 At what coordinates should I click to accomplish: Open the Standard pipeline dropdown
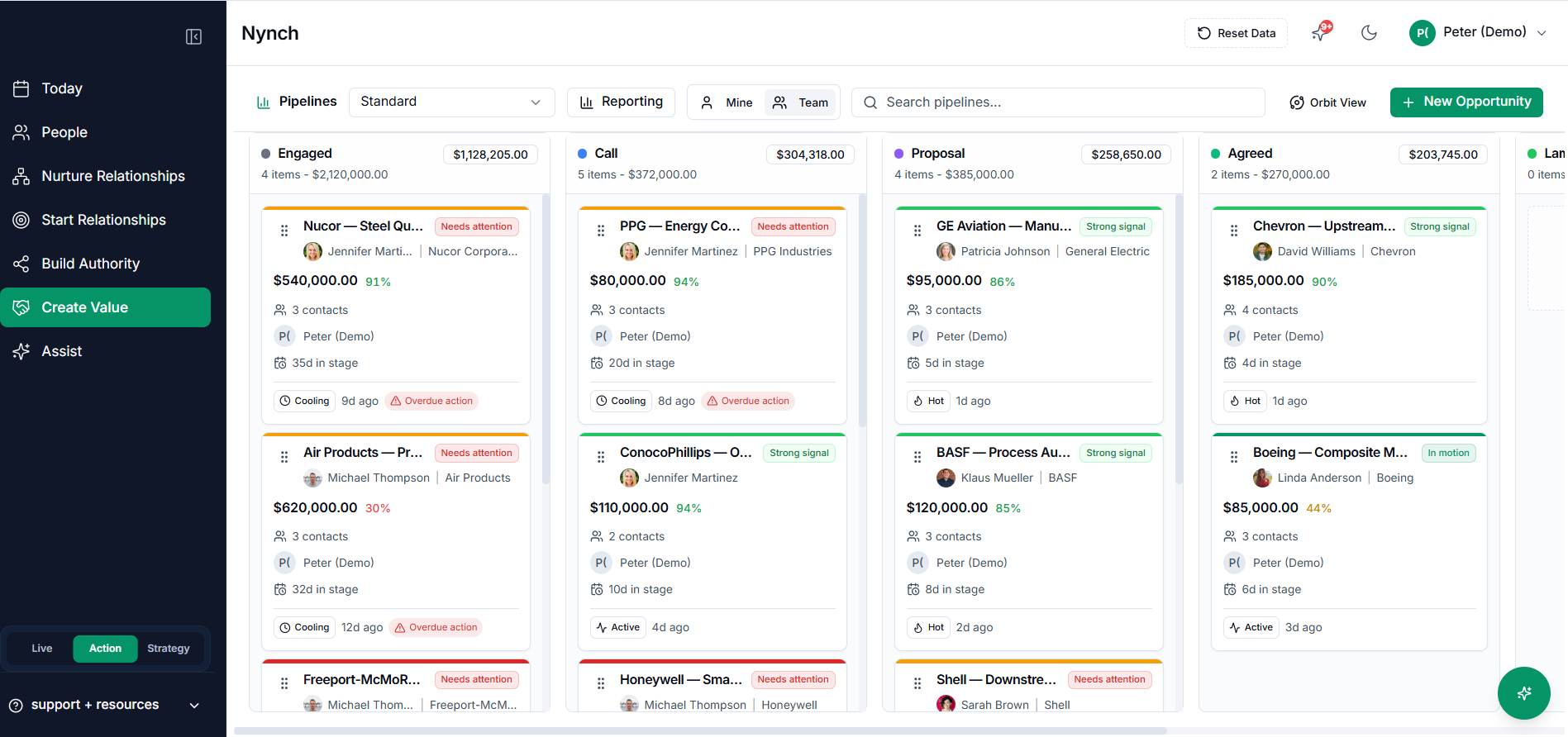451,102
